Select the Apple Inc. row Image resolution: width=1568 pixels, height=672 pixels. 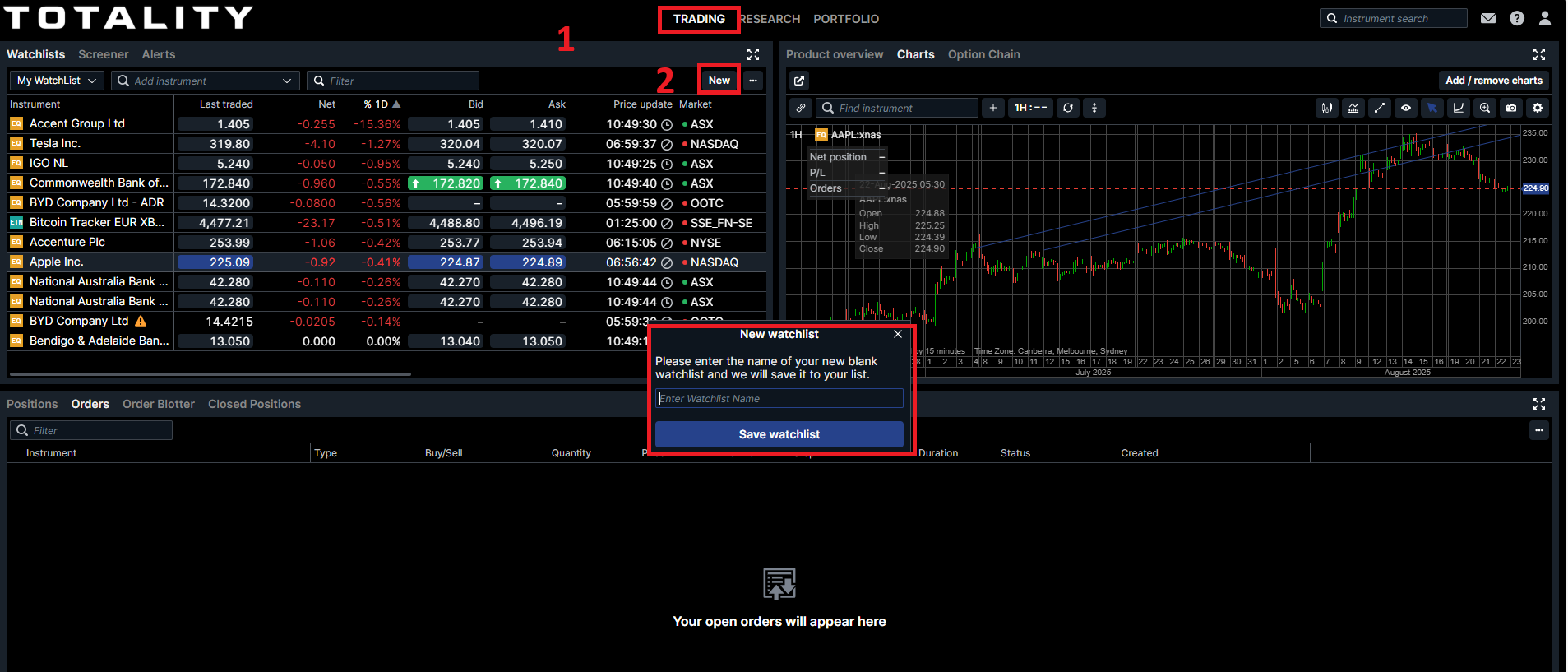[x=386, y=262]
